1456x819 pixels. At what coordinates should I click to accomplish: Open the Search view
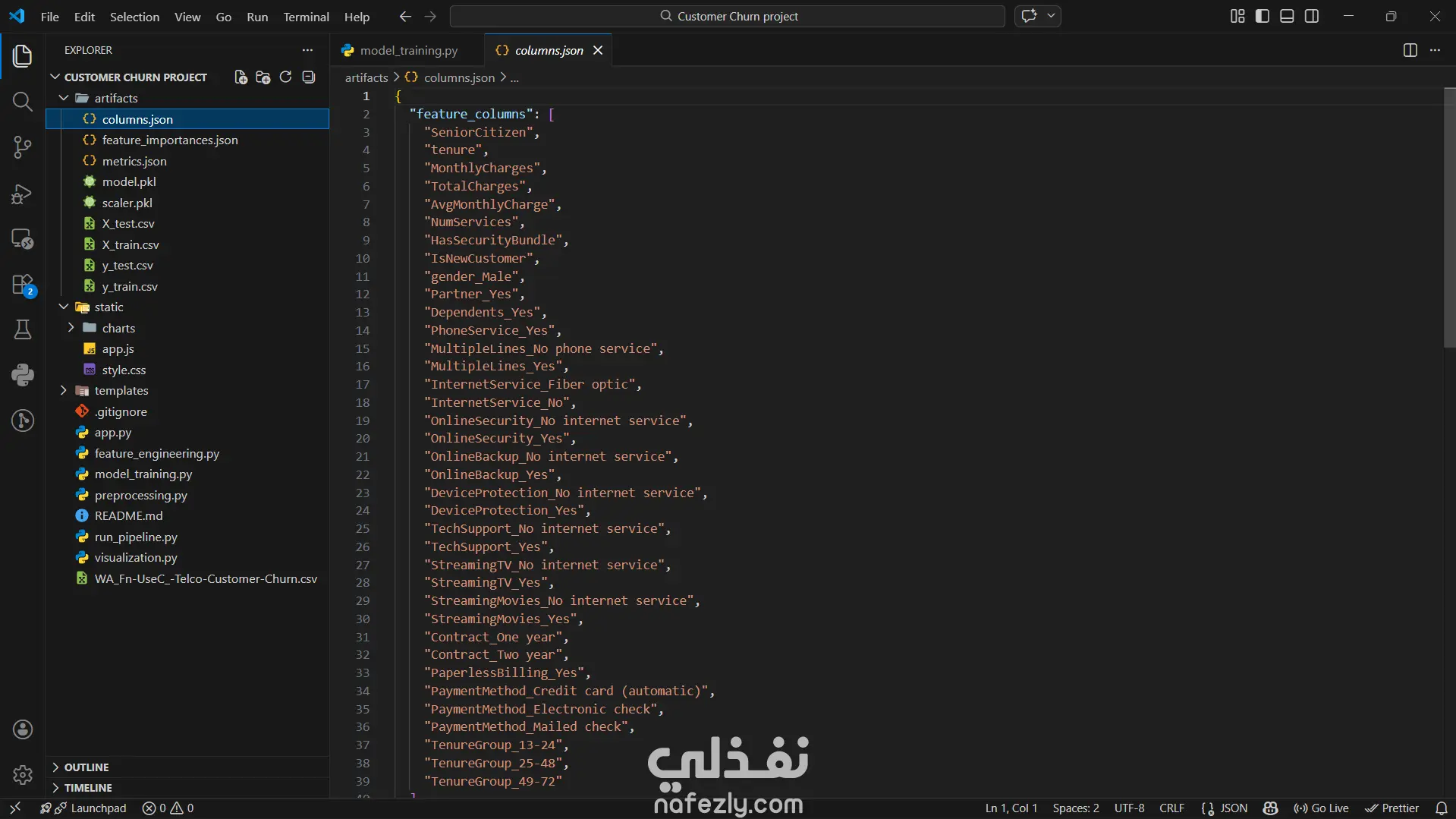(x=23, y=101)
